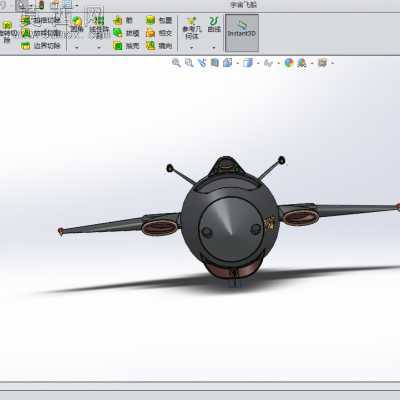Open the Hide/Show Items dropdown arrow

279,63
